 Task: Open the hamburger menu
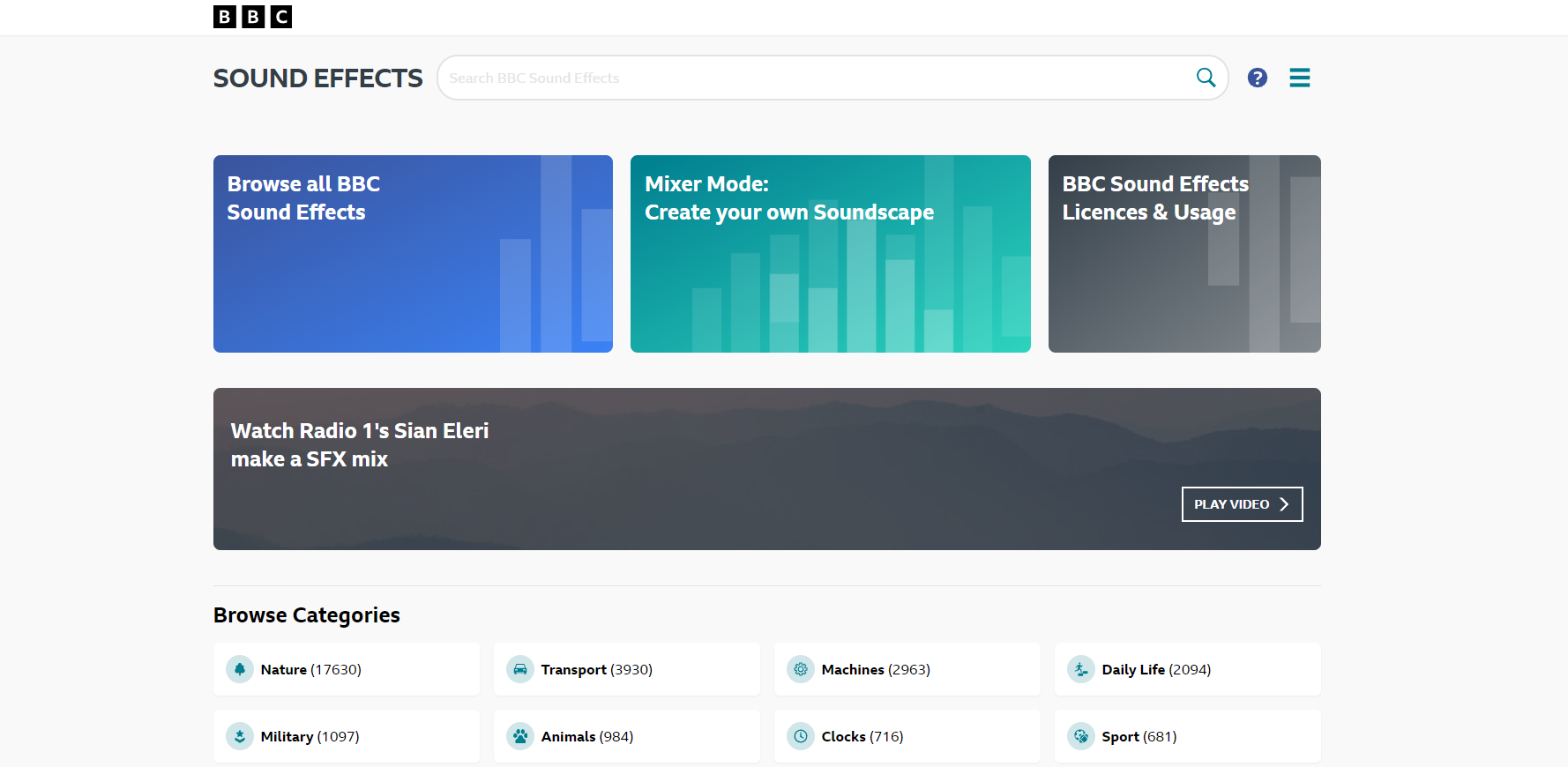[1299, 78]
